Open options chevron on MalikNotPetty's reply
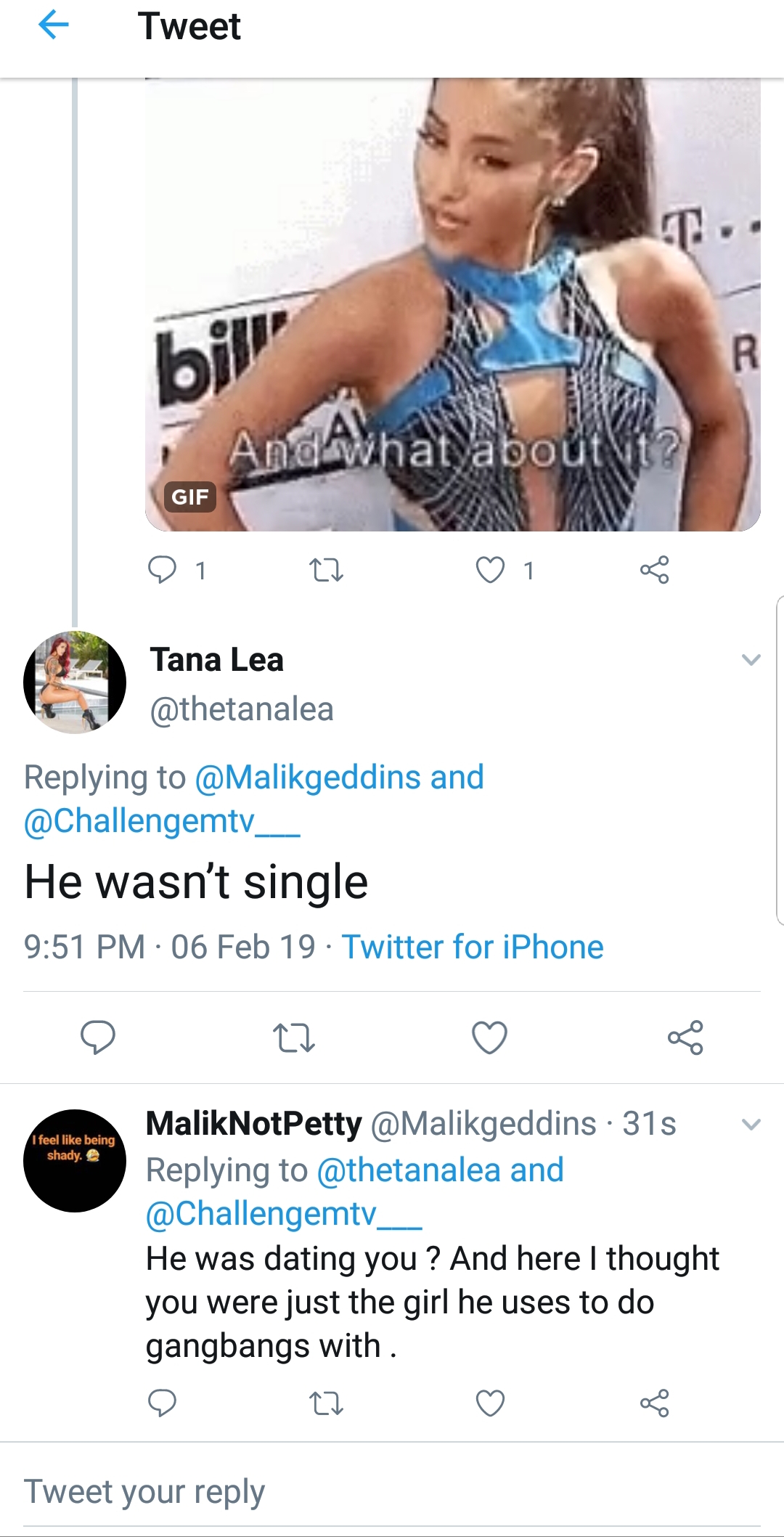This screenshot has width=784, height=1537. (751, 1125)
